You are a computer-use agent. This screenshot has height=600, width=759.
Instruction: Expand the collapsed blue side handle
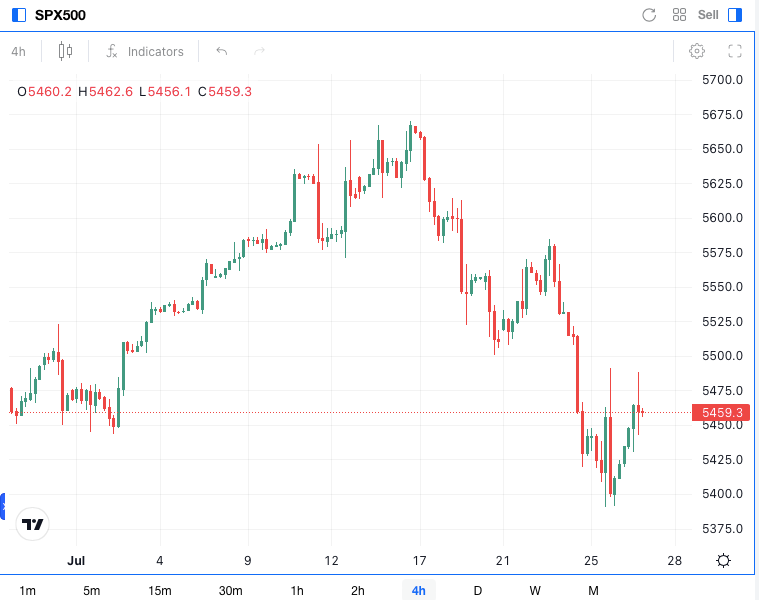3,506
